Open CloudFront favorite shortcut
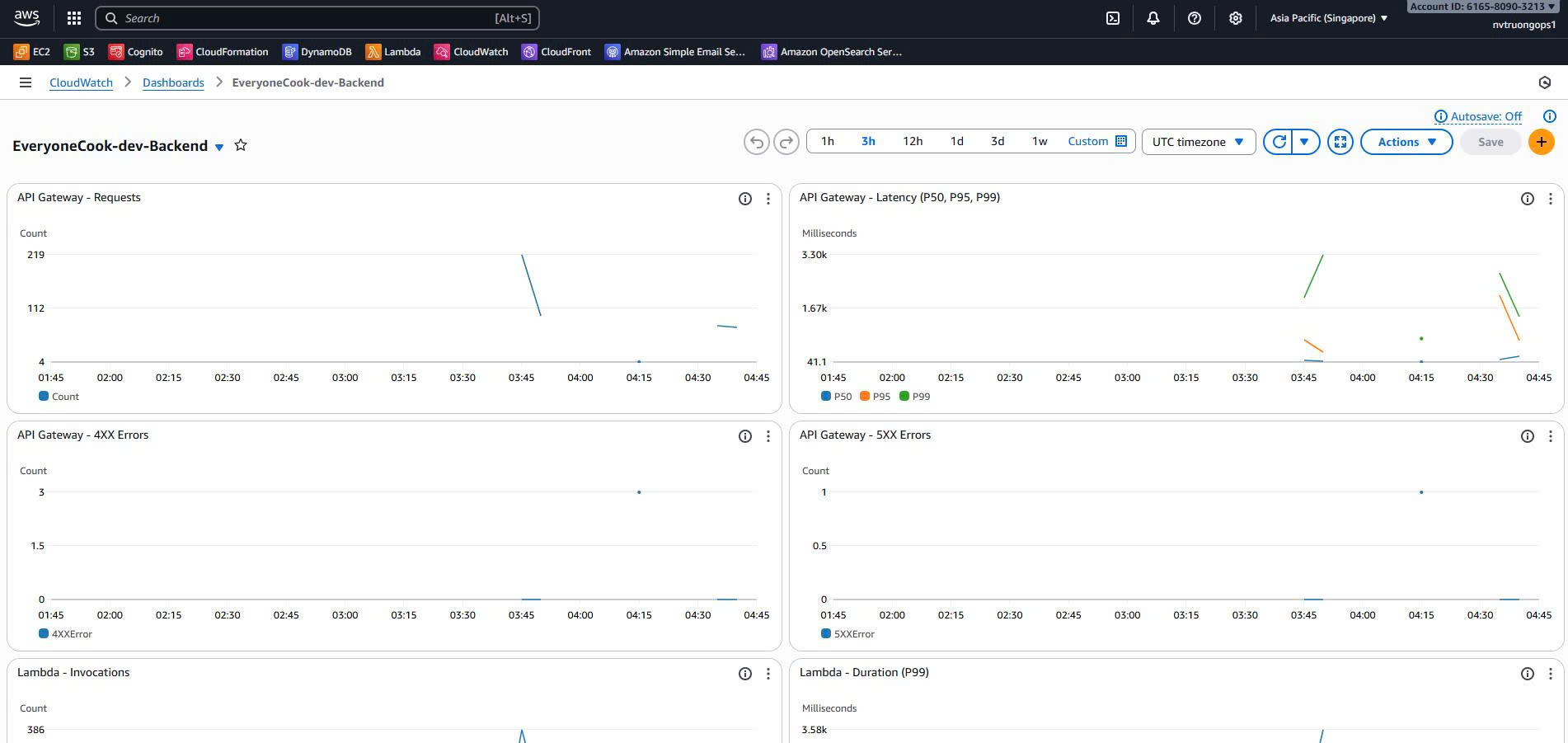Screen dimensions: 1568x743 pos(557,52)
